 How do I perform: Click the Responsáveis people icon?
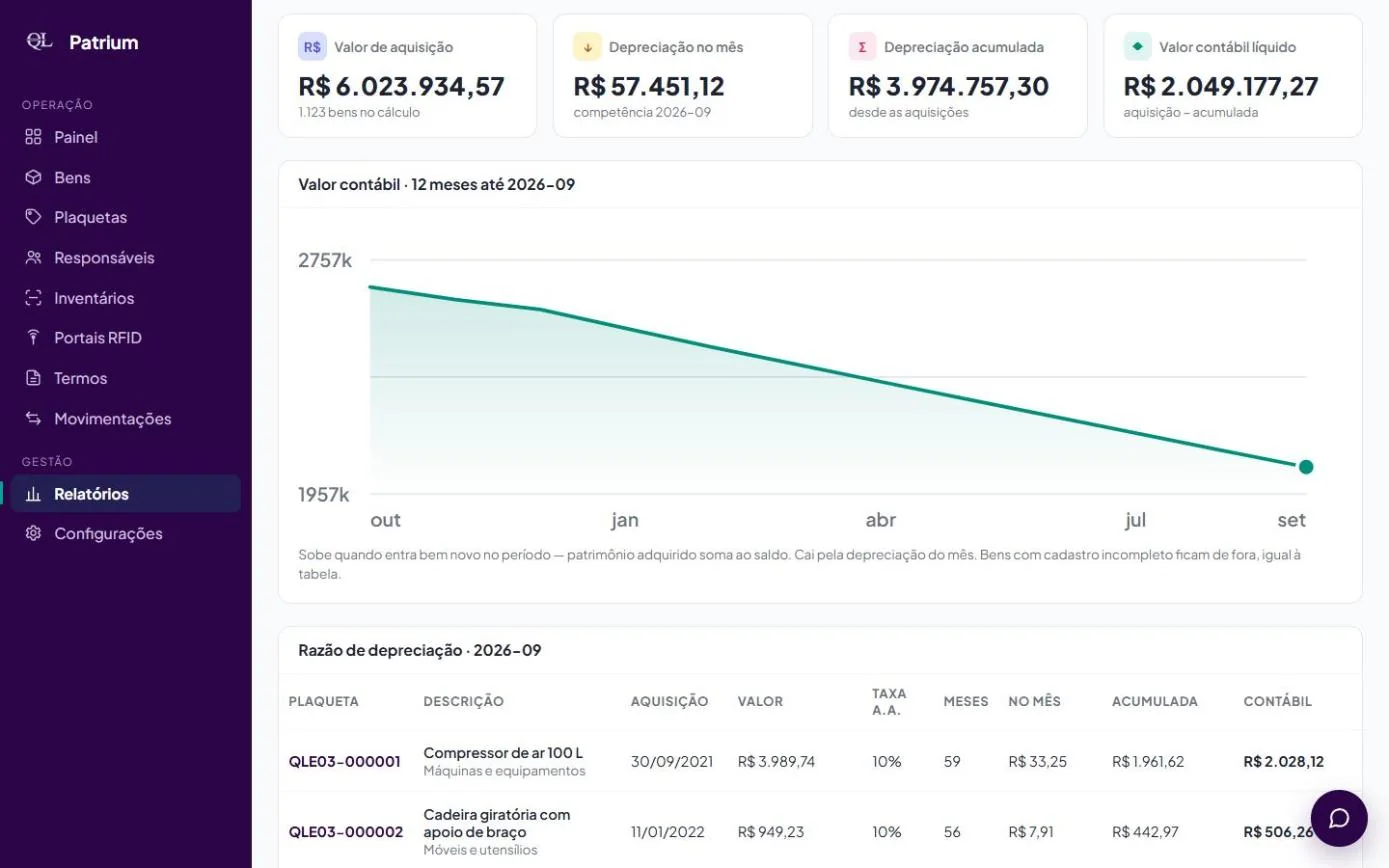(x=33, y=257)
